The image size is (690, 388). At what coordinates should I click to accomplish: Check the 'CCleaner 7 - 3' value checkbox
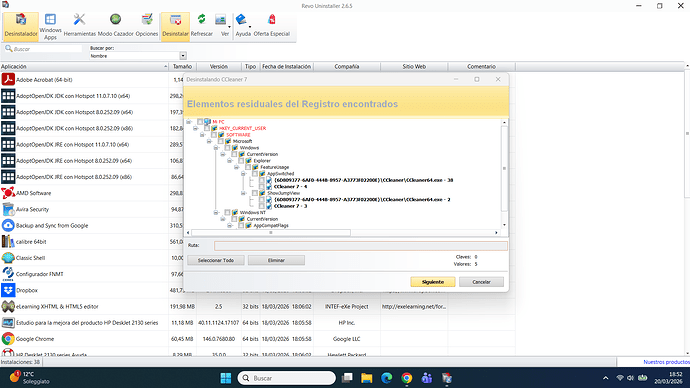262,206
